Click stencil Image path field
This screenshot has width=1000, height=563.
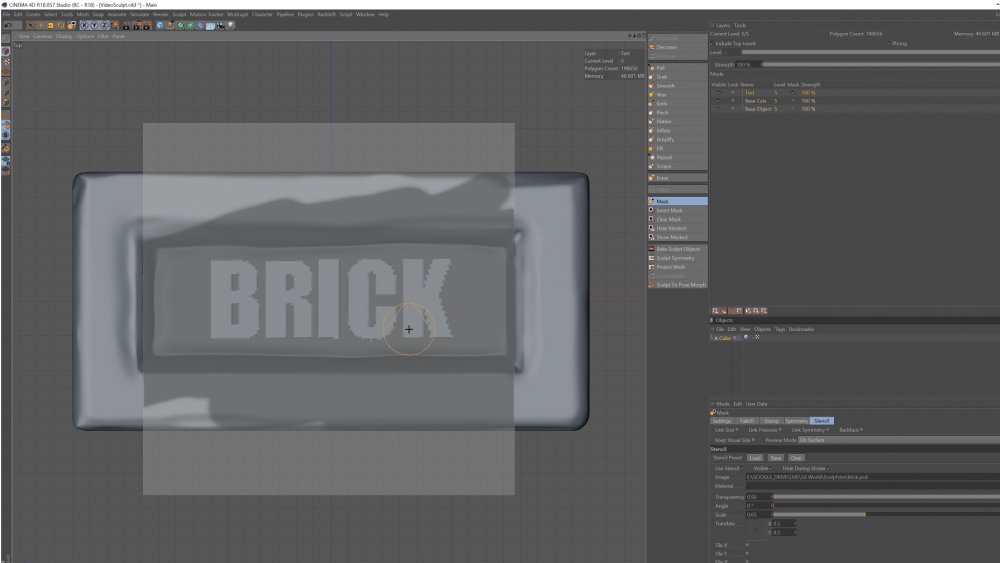point(872,477)
